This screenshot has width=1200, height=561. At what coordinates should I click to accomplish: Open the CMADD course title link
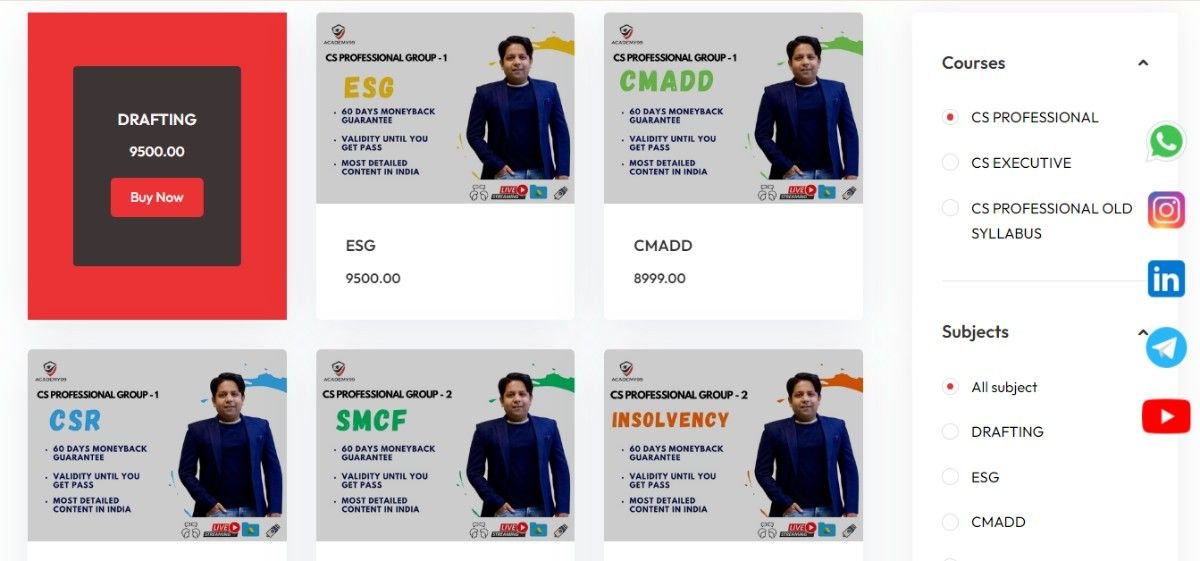pos(663,245)
